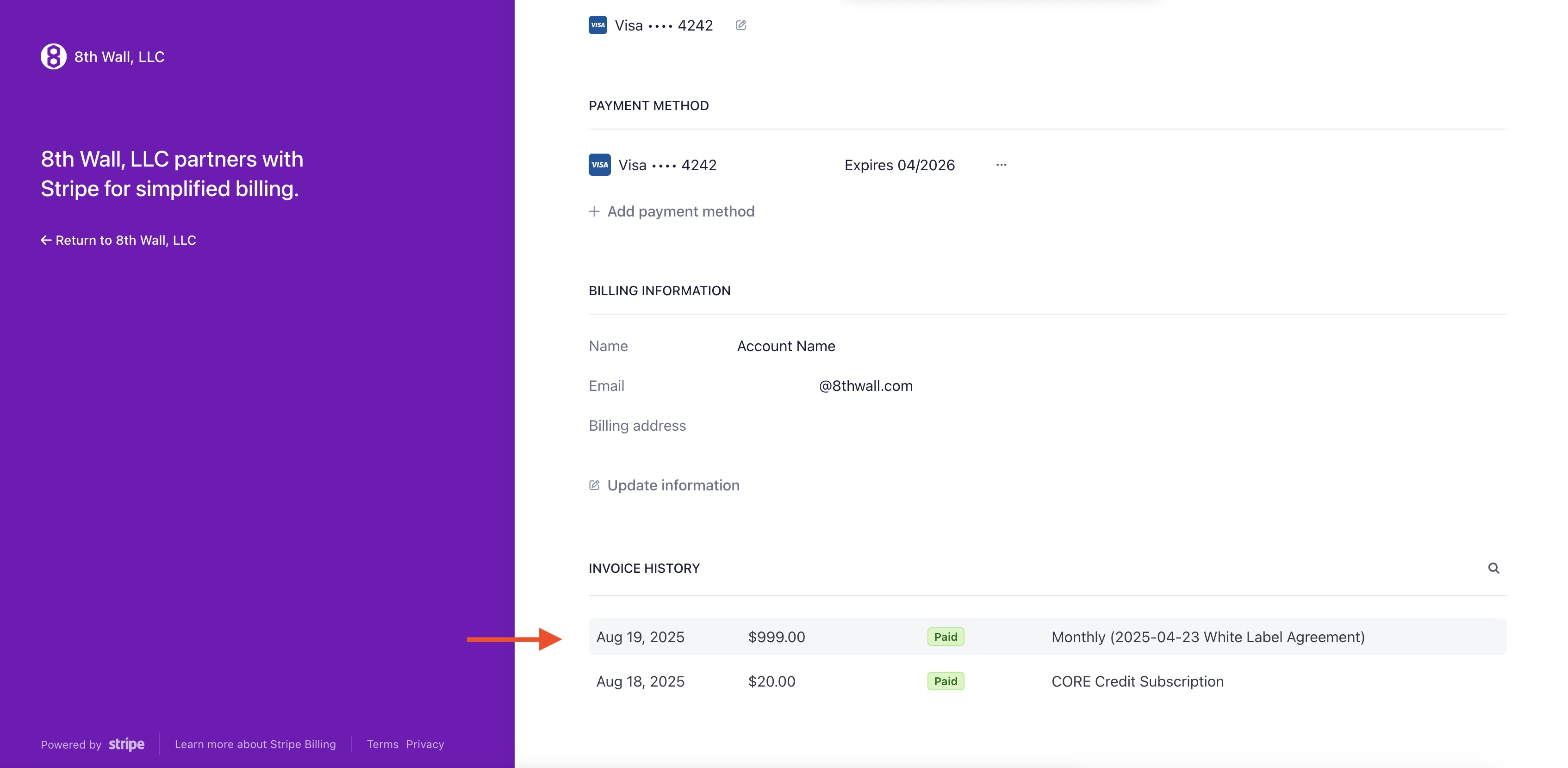Search invoice history with magnifier icon
The width and height of the screenshot is (1568, 768).
tap(1493, 568)
